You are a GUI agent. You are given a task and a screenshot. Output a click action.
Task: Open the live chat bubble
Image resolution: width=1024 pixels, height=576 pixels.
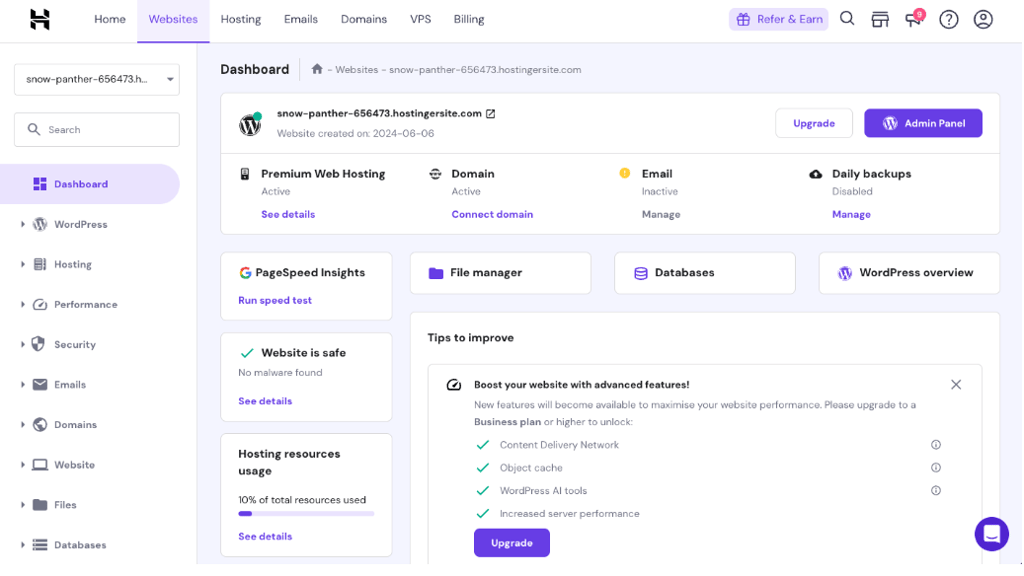(991, 534)
